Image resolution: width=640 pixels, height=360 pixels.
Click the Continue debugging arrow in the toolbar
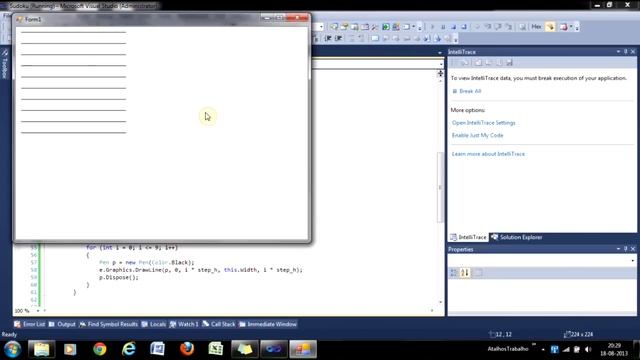(x=433, y=27)
